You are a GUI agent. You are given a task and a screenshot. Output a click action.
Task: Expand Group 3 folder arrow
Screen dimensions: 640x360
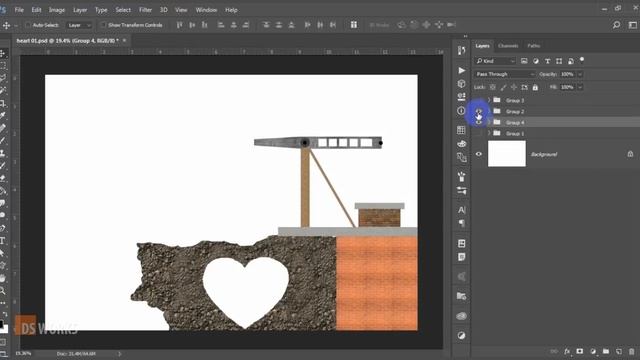[489, 100]
